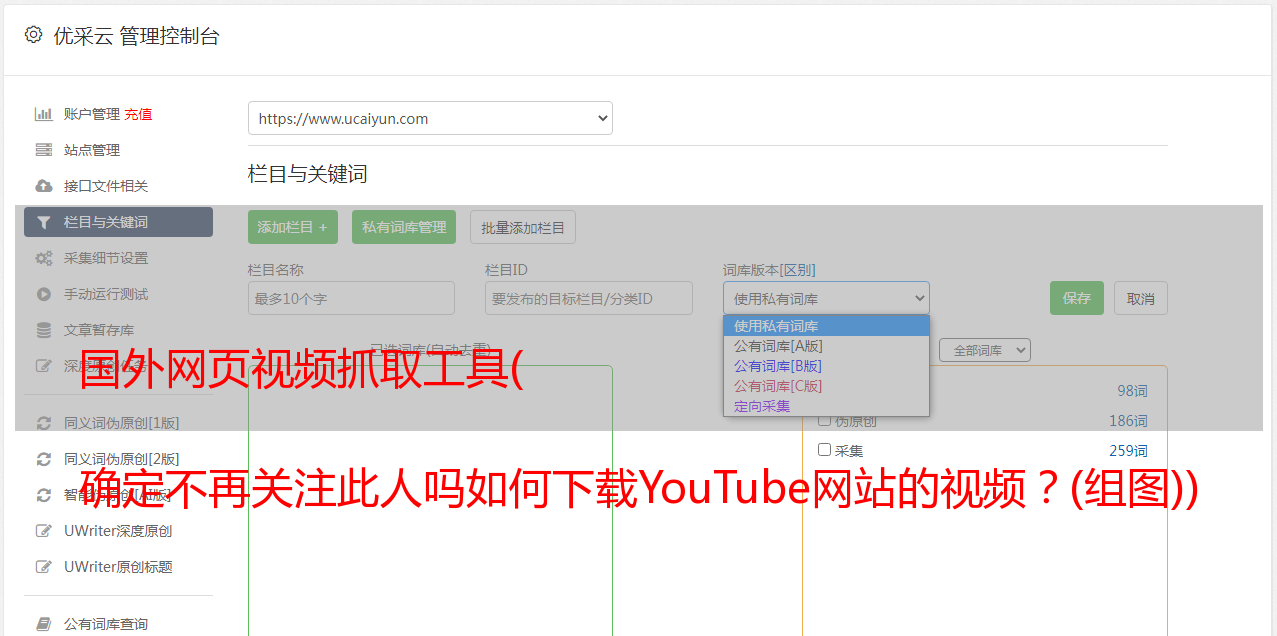Image resolution: width=1277 pixels, height=636 pixels.
Task: Click the 添加栏目 + button
Action: click(293, 227)
